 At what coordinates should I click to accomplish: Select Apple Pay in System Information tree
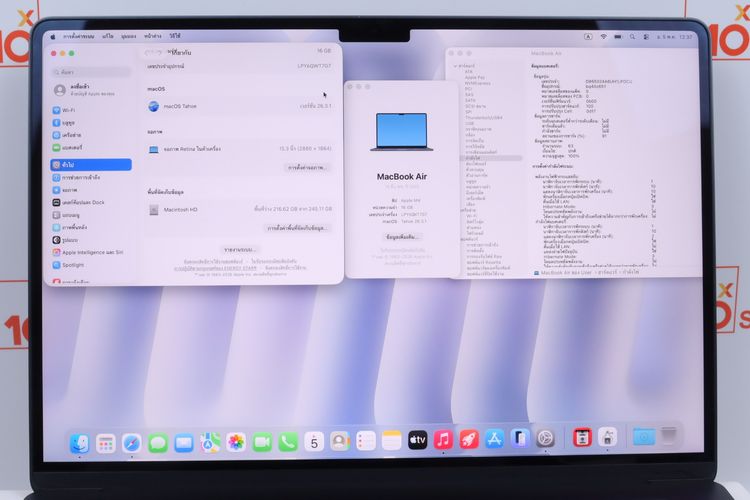(474, 78)
